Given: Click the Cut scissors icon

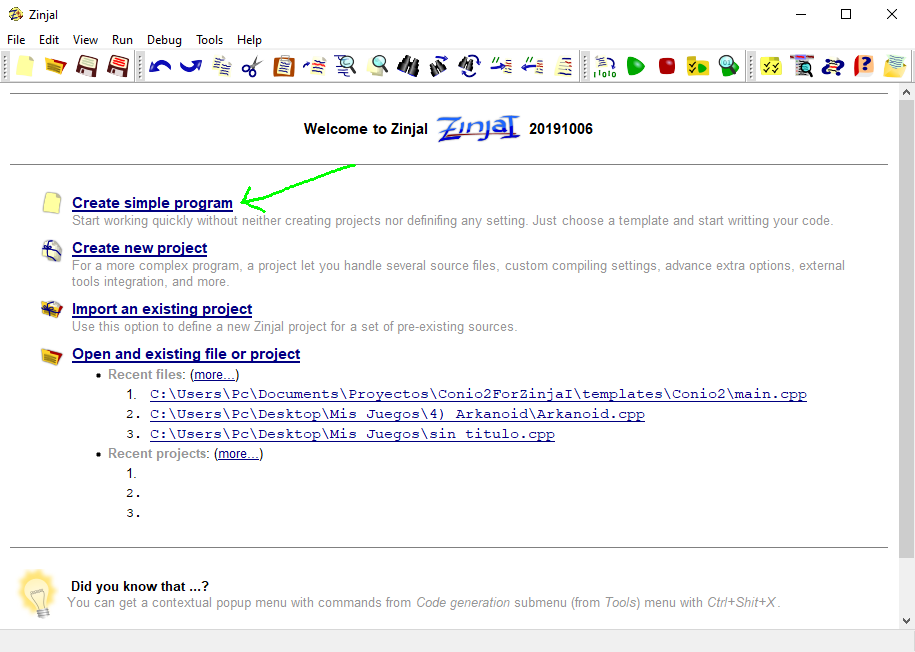Looking at the screenshot, I should pyautogui.click(x=253, y=66).
